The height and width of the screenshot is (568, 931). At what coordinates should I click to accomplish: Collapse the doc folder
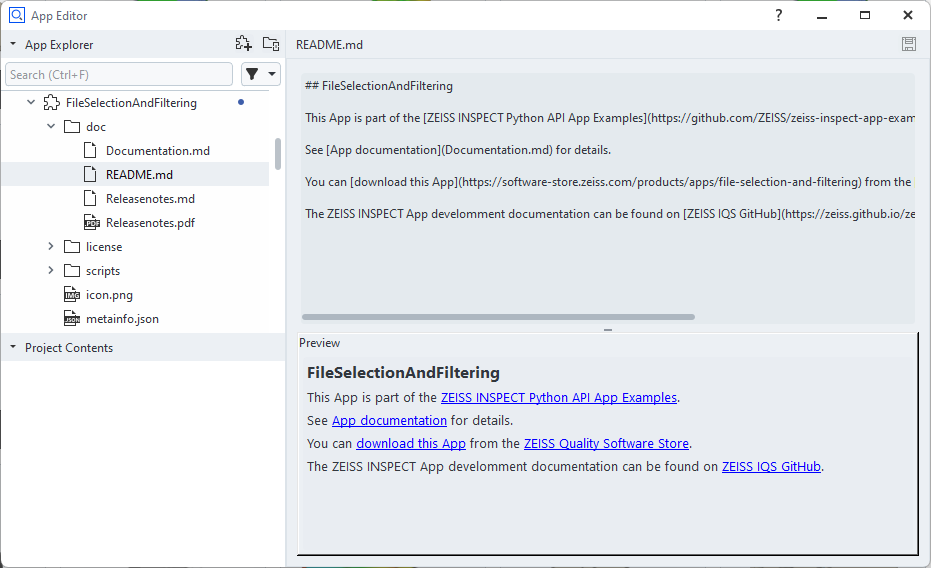(x=51, y=127)
